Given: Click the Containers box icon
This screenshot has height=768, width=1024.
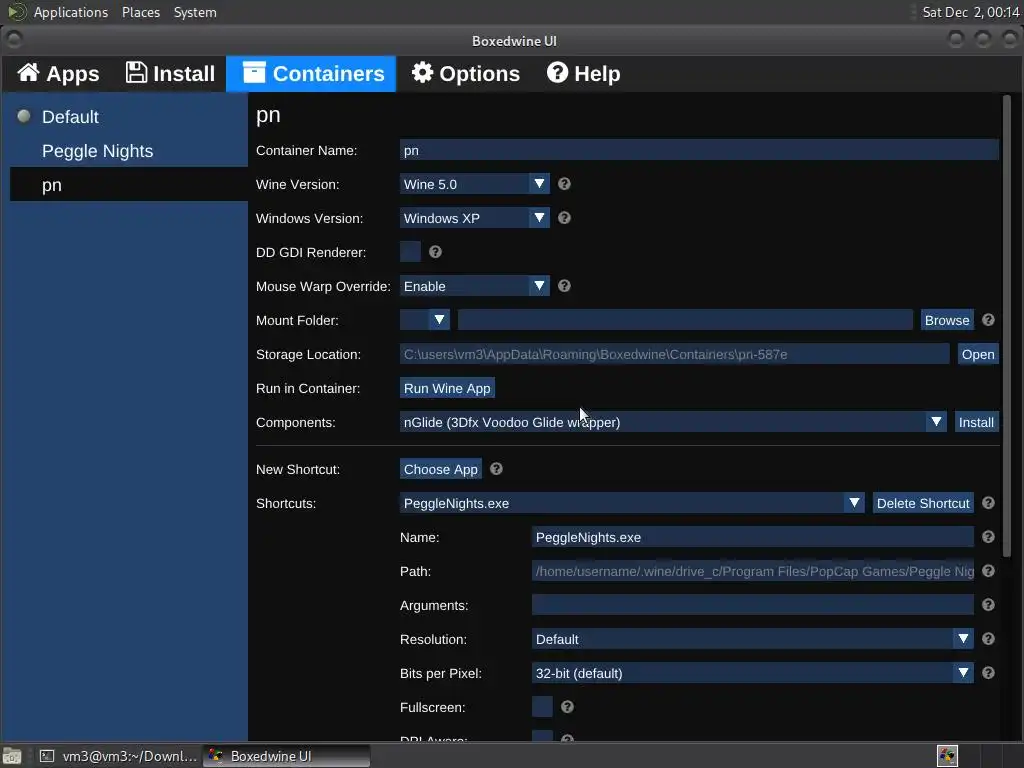Looking at the screenshot, I should coord(254,72).
